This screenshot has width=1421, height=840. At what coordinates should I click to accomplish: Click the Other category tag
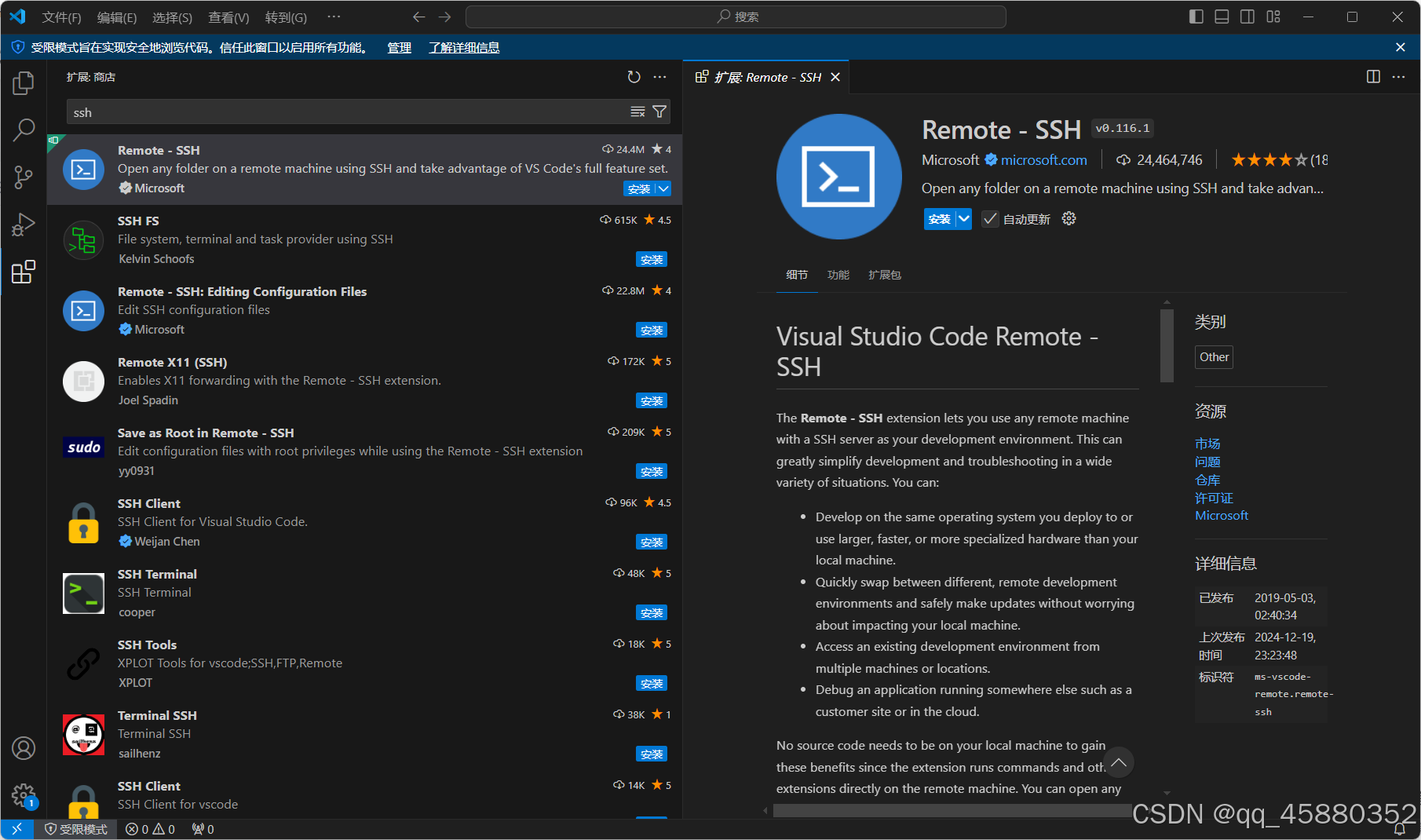(x=1214, y=356)
